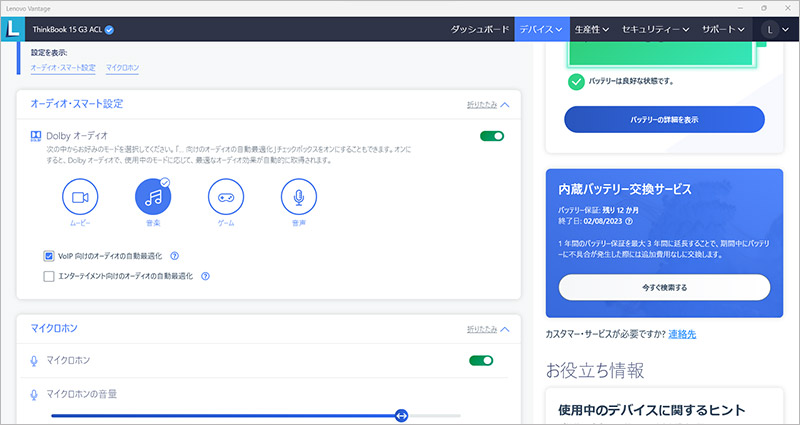Select the ゲーム (Game) Dolby mode icon
This screenshot has width=800, height=425.
click(226, 197)
